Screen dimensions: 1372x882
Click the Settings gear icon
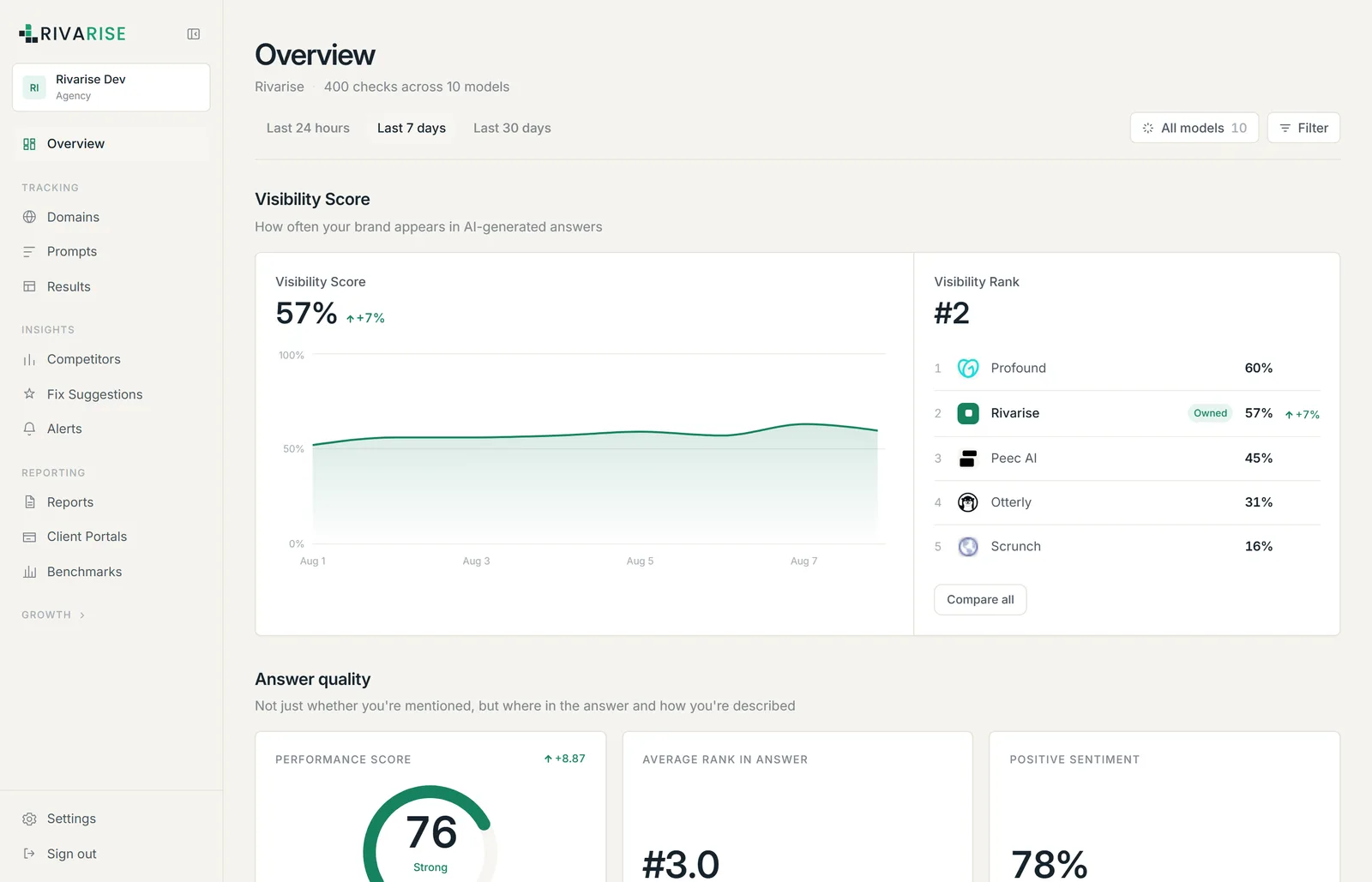tap(29, 819)
